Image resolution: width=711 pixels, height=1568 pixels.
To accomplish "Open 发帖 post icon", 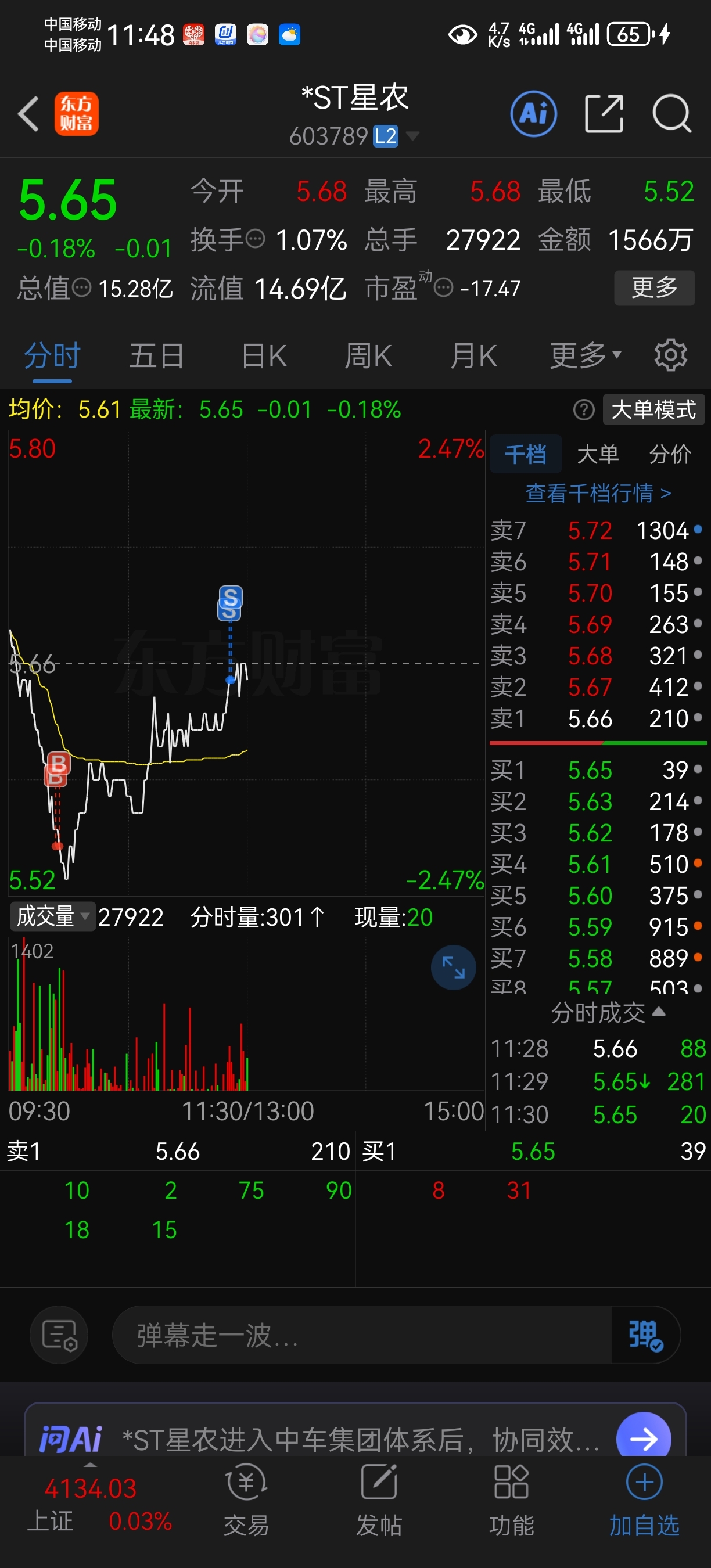I will pyautogui.click(x=379, y=1501).
